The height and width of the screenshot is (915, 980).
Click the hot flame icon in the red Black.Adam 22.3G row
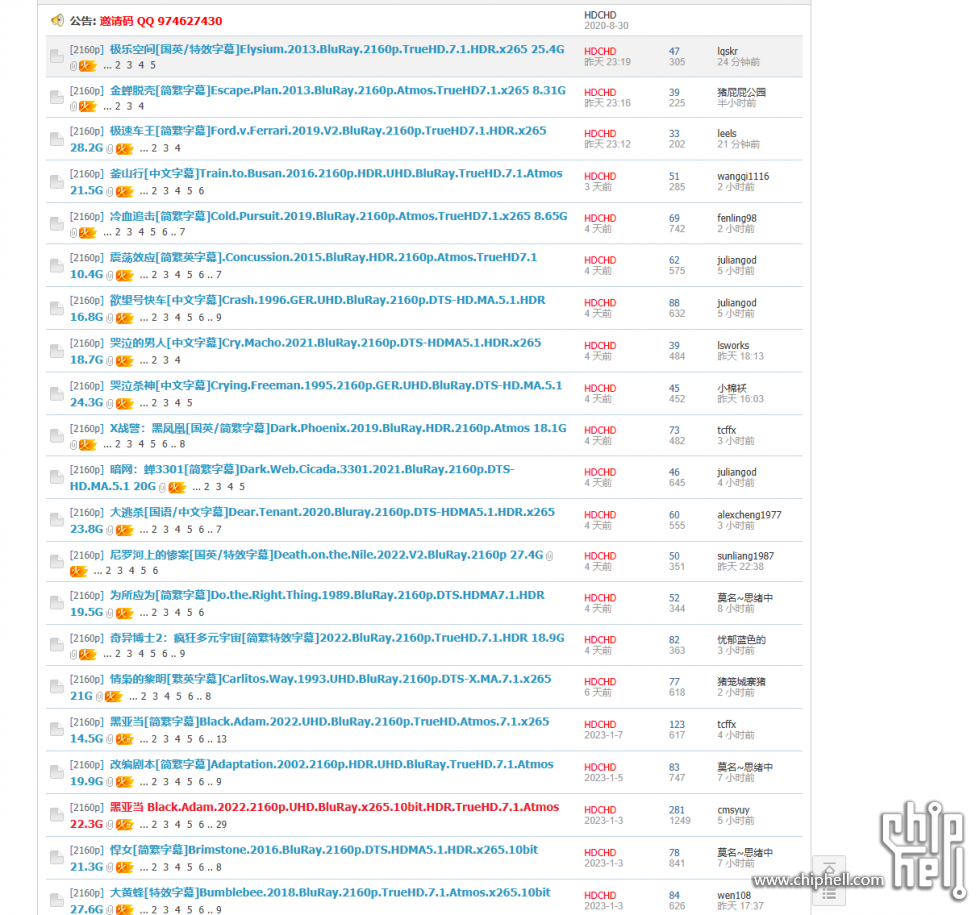tap(124, 824)
